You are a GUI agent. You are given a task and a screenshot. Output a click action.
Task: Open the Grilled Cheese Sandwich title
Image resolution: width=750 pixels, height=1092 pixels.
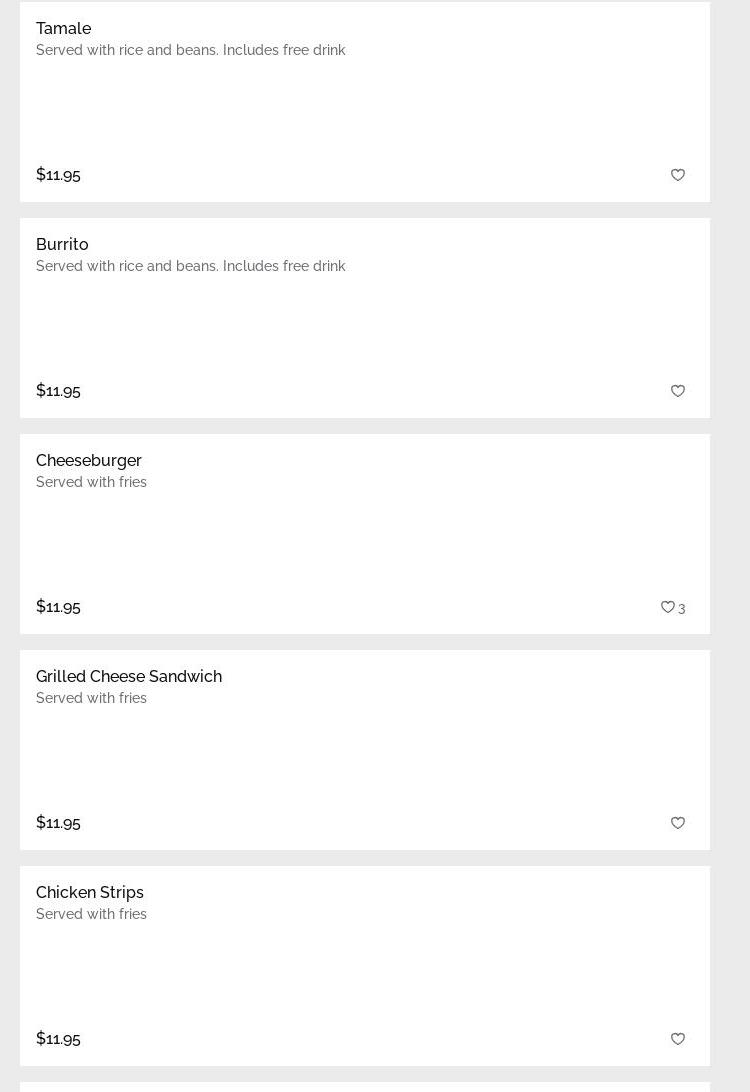[x=129, y=676]
